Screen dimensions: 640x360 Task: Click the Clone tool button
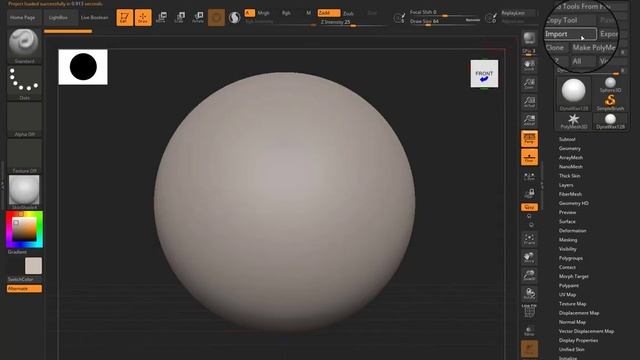click(x=556, y=48)
